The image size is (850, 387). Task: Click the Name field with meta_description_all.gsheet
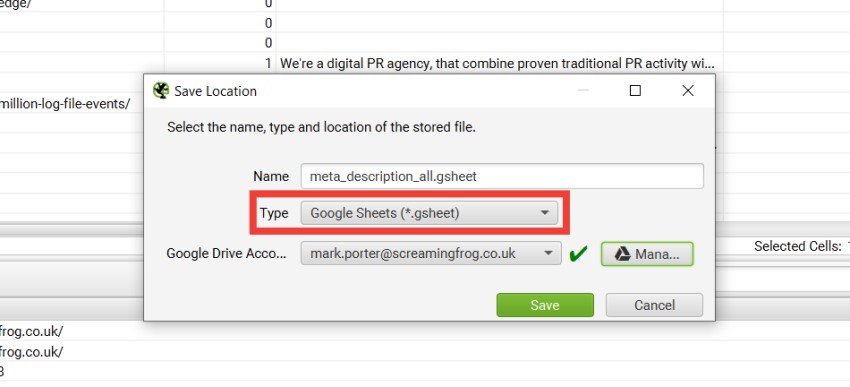coord(502,176)
